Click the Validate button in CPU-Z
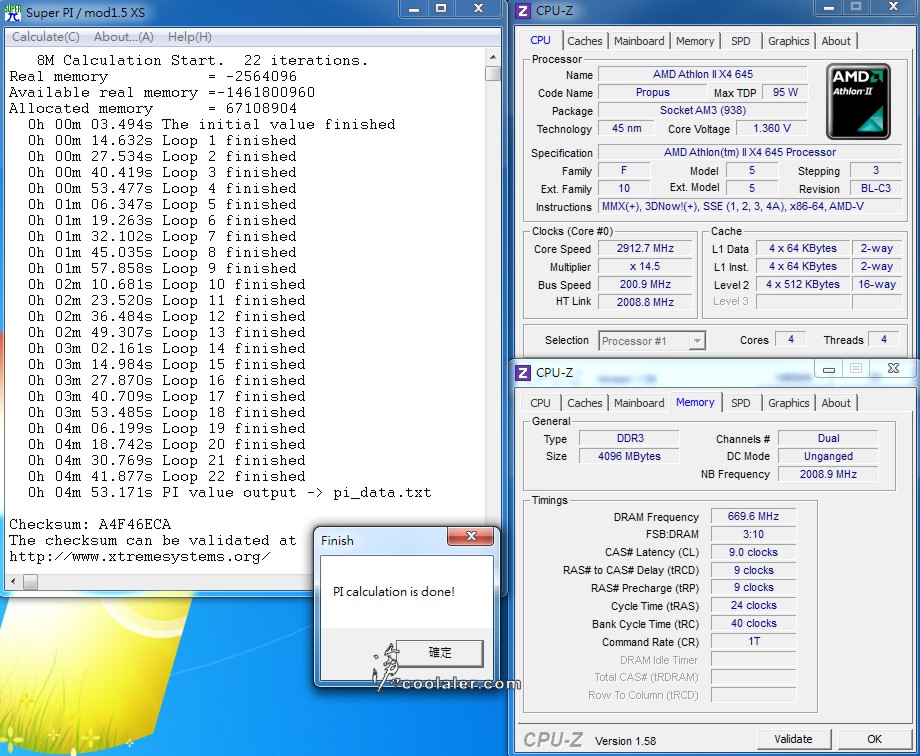The height and width of the screenshot is (756, 920). tap(793, 740)
